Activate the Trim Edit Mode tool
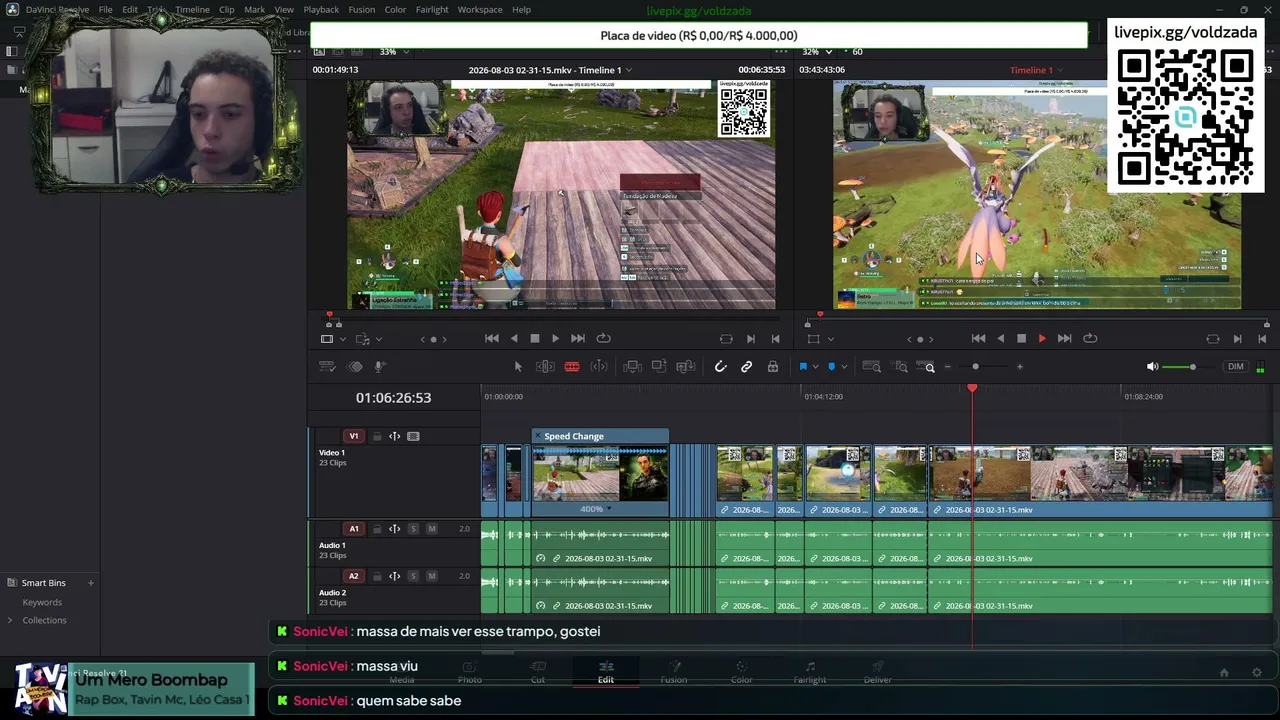 545,367
